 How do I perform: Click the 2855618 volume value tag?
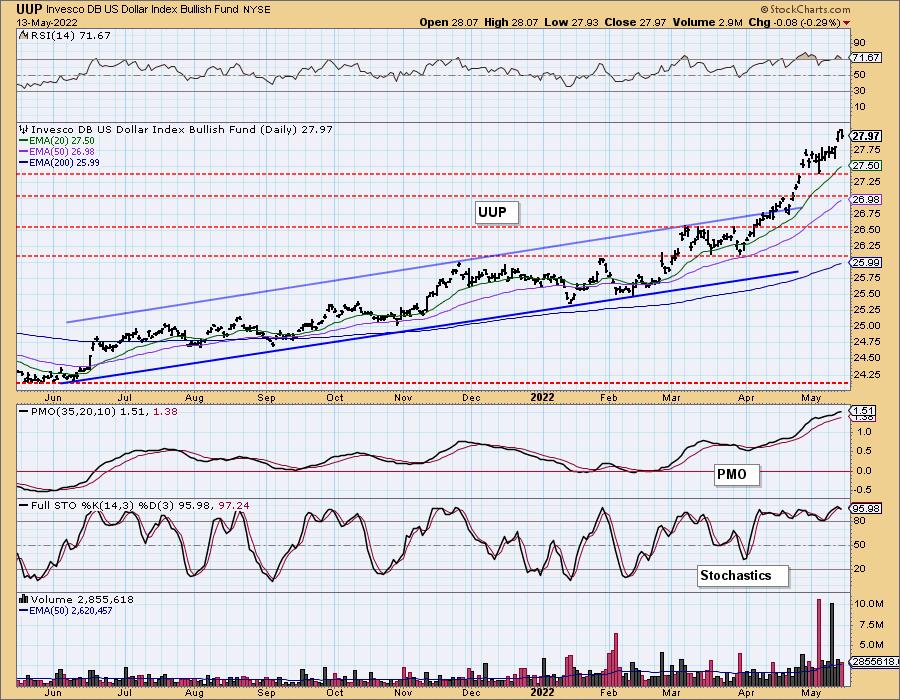pos(873,662)
